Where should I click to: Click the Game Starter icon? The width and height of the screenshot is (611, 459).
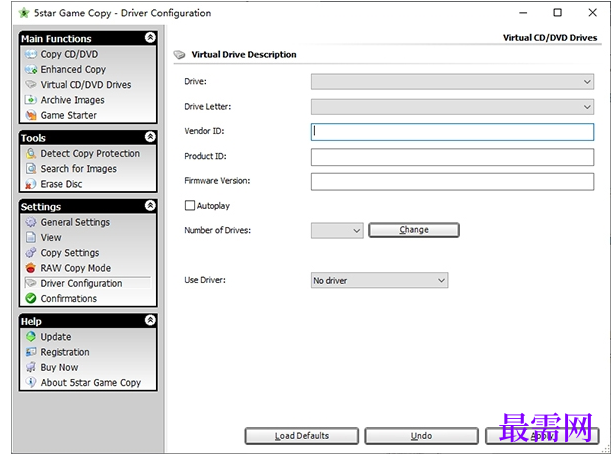pos(31,115)
